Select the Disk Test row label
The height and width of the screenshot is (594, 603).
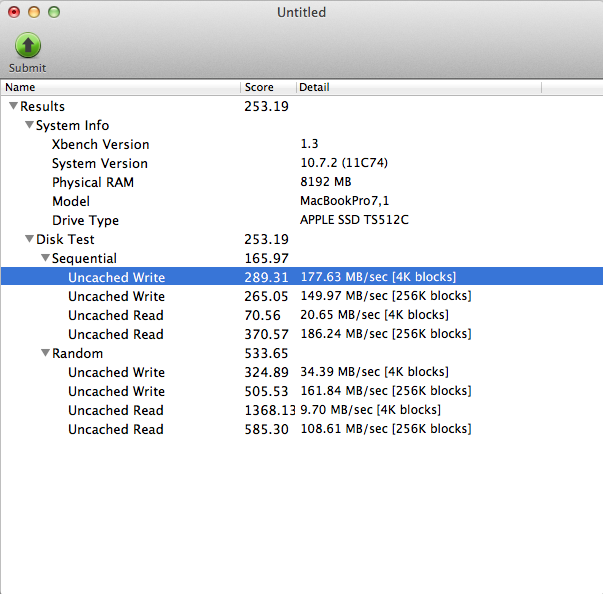pyautogui.click(x=65, y=239)
